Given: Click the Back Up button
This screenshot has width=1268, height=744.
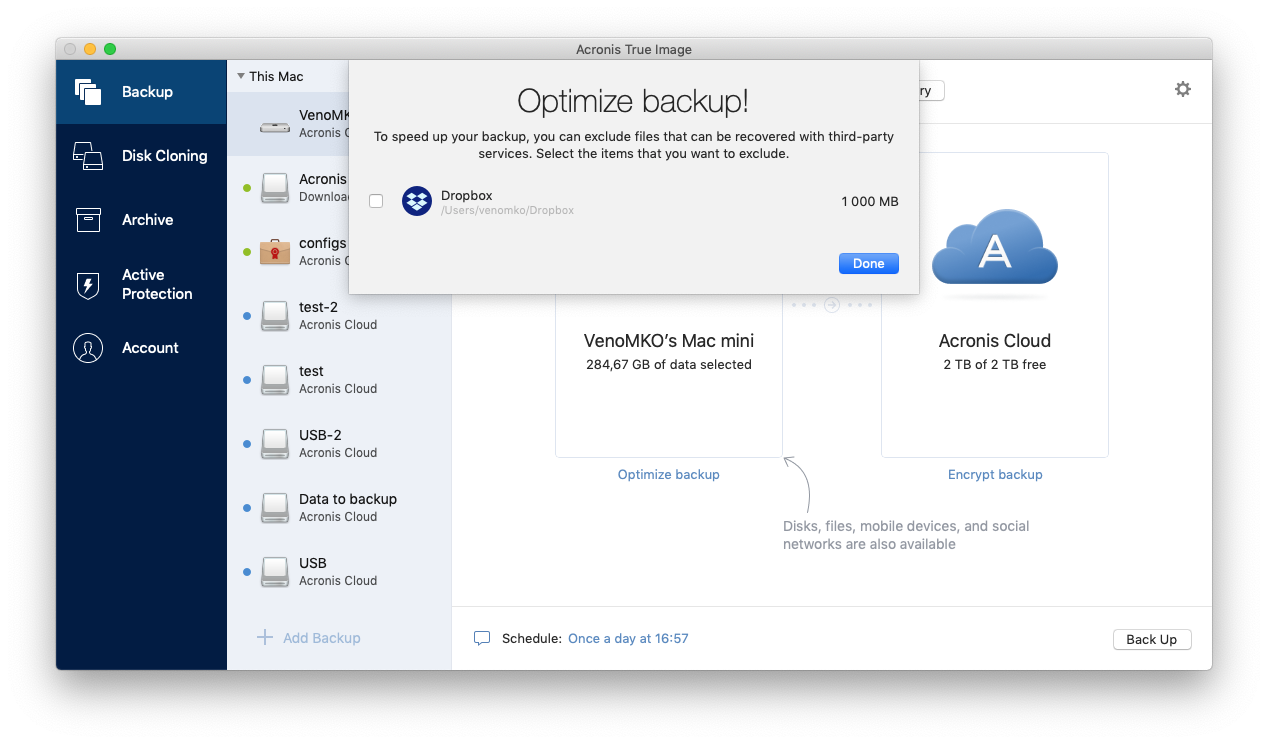Looking at the screenshot, I should [x=1151, y=640].
